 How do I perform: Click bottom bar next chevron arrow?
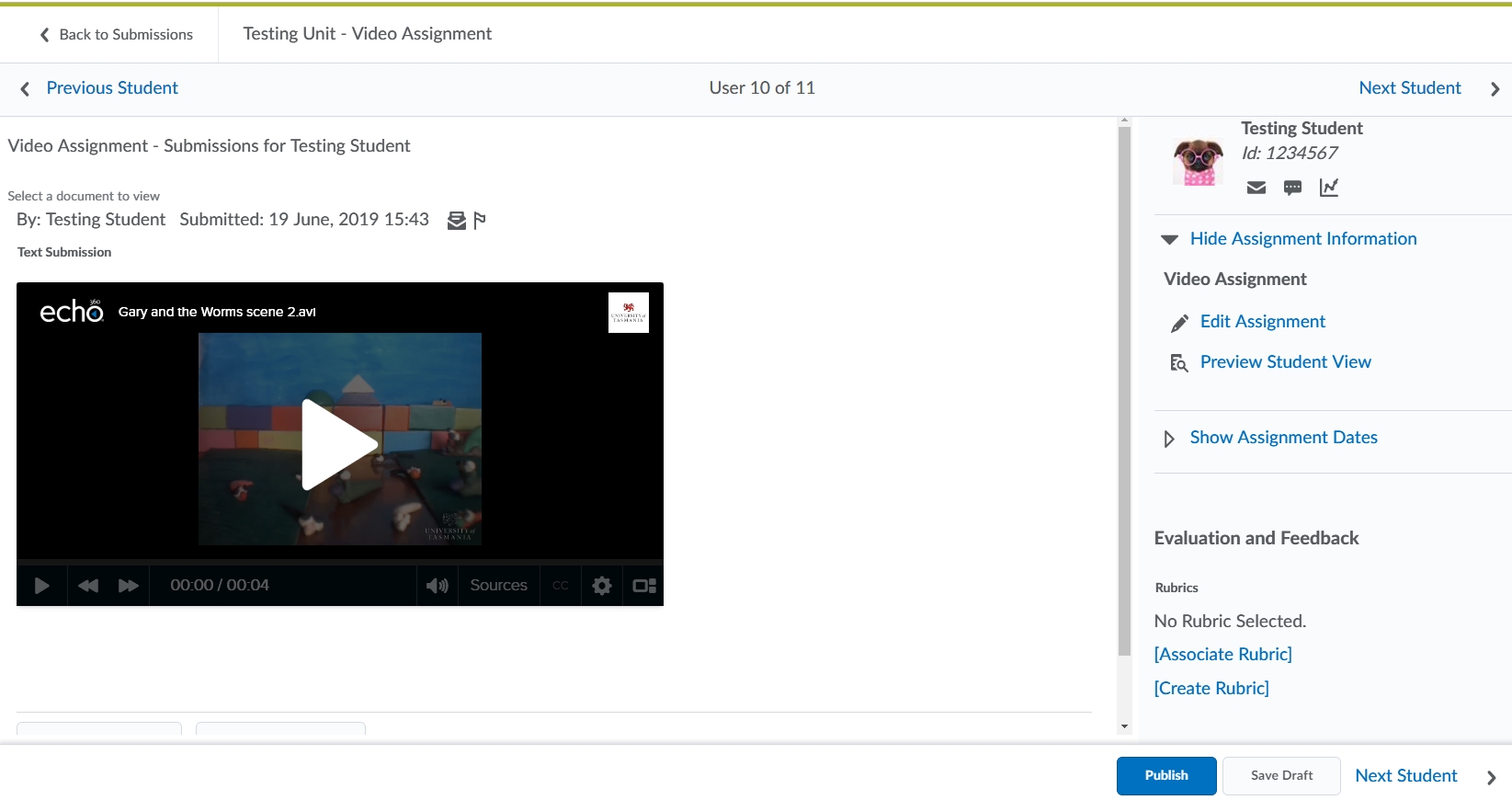coord(1491,778)
